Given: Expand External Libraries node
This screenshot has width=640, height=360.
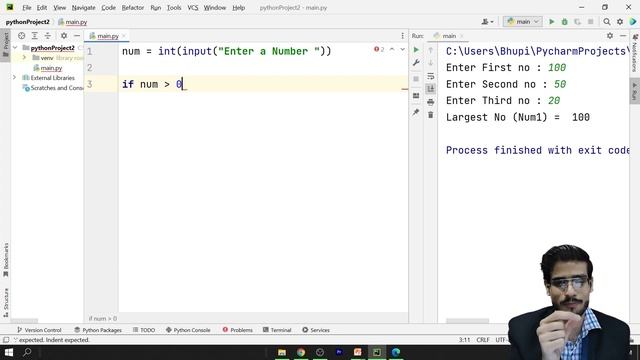Looking at the screenshot, I should [15, 78].
